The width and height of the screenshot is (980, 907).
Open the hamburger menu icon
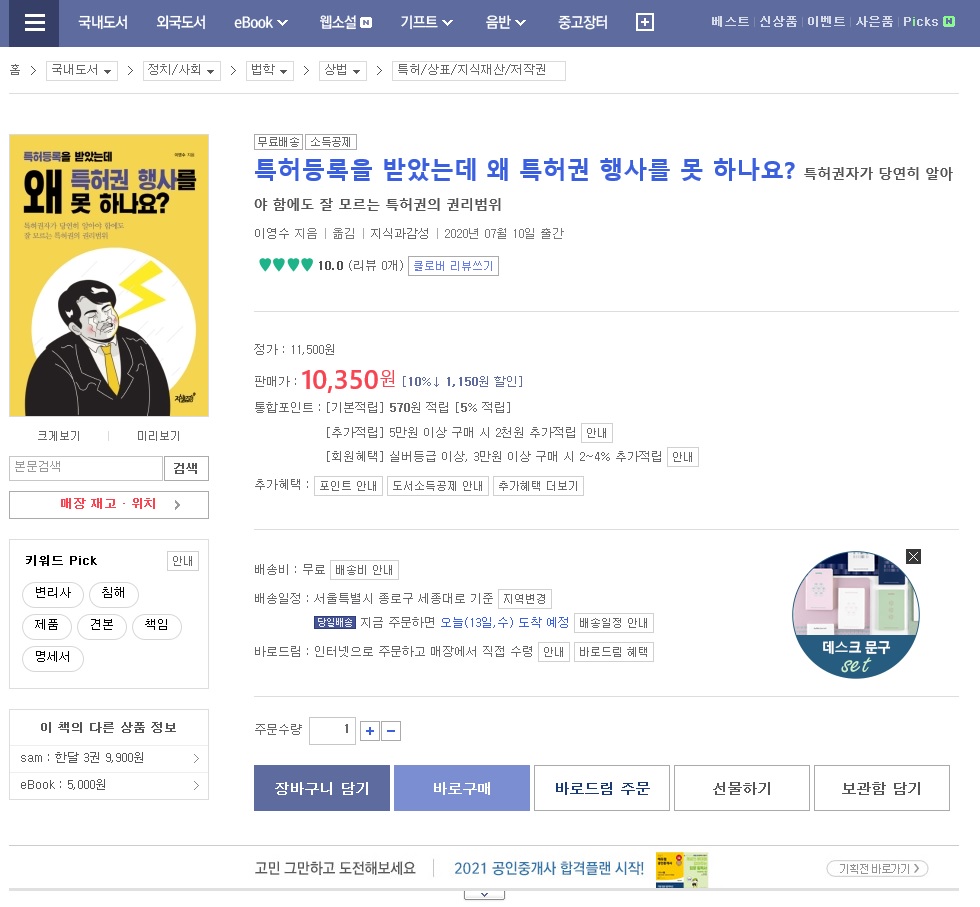point(34,23)
